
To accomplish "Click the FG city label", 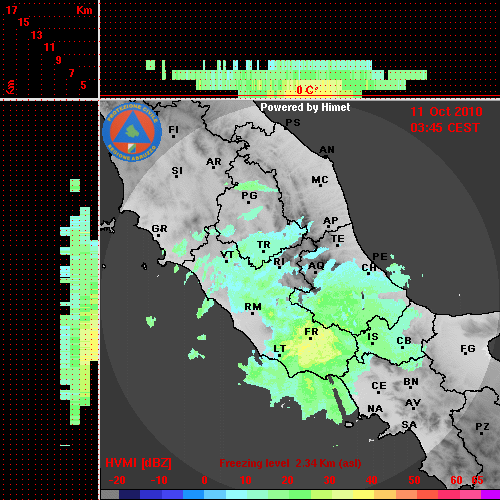I will pos(468,349).
